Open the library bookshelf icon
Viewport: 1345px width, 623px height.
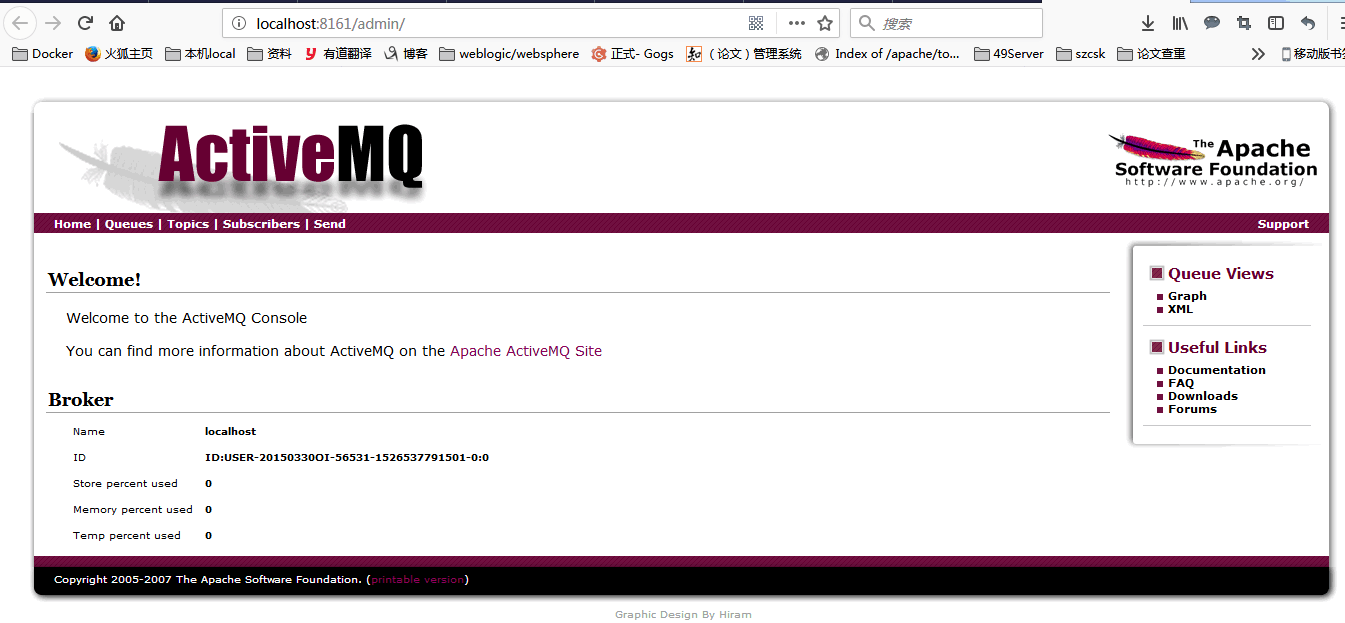1180,23
